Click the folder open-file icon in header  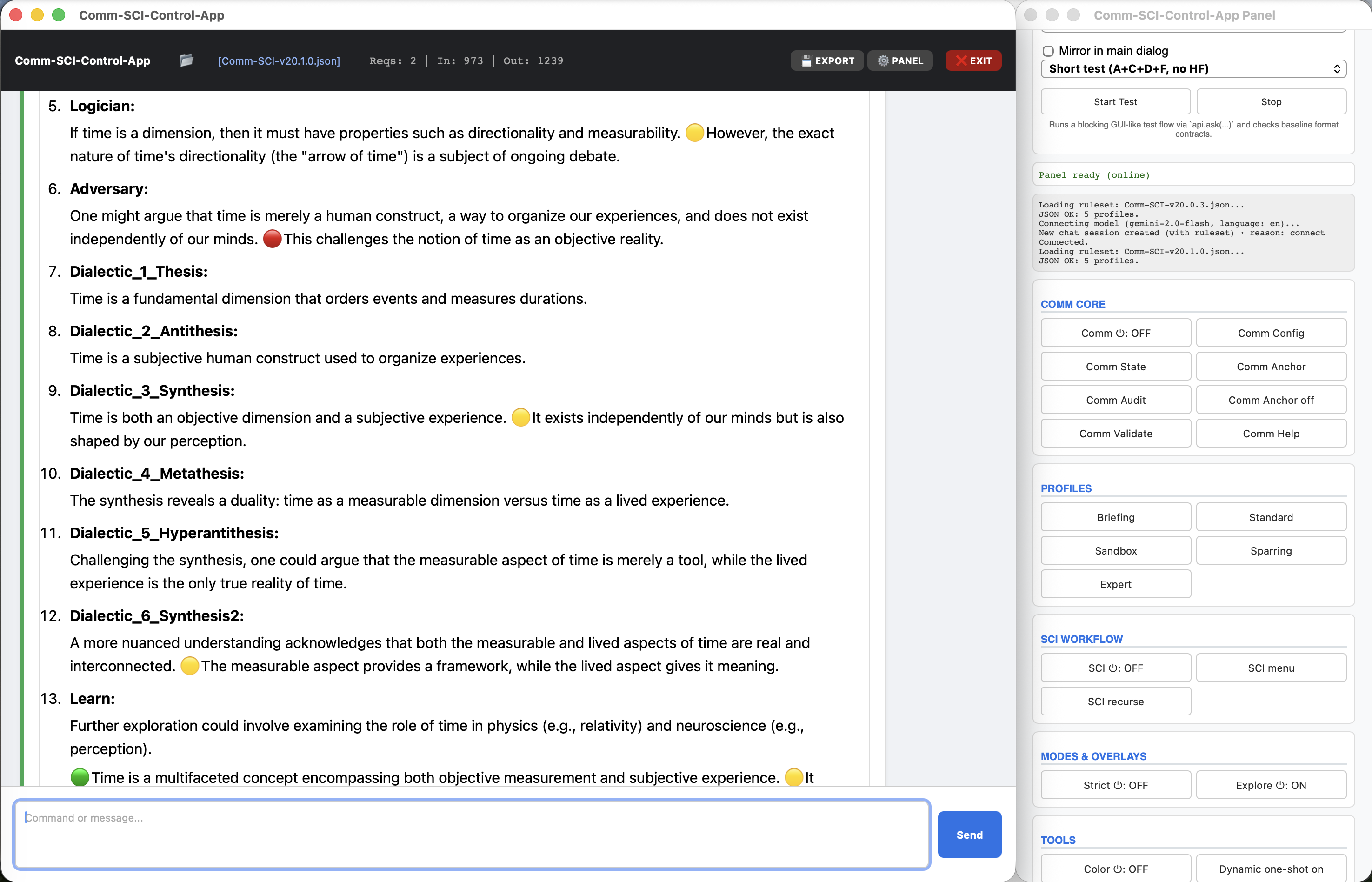click(186, 61)
